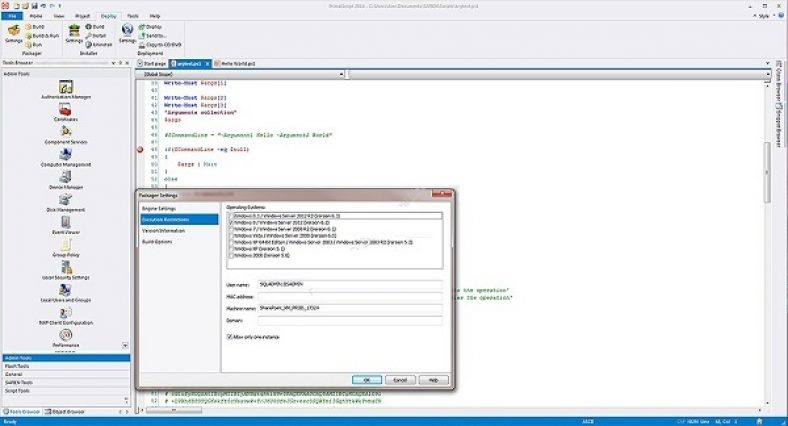Launch the Authorization Manager tool icon

pos(66,89)
